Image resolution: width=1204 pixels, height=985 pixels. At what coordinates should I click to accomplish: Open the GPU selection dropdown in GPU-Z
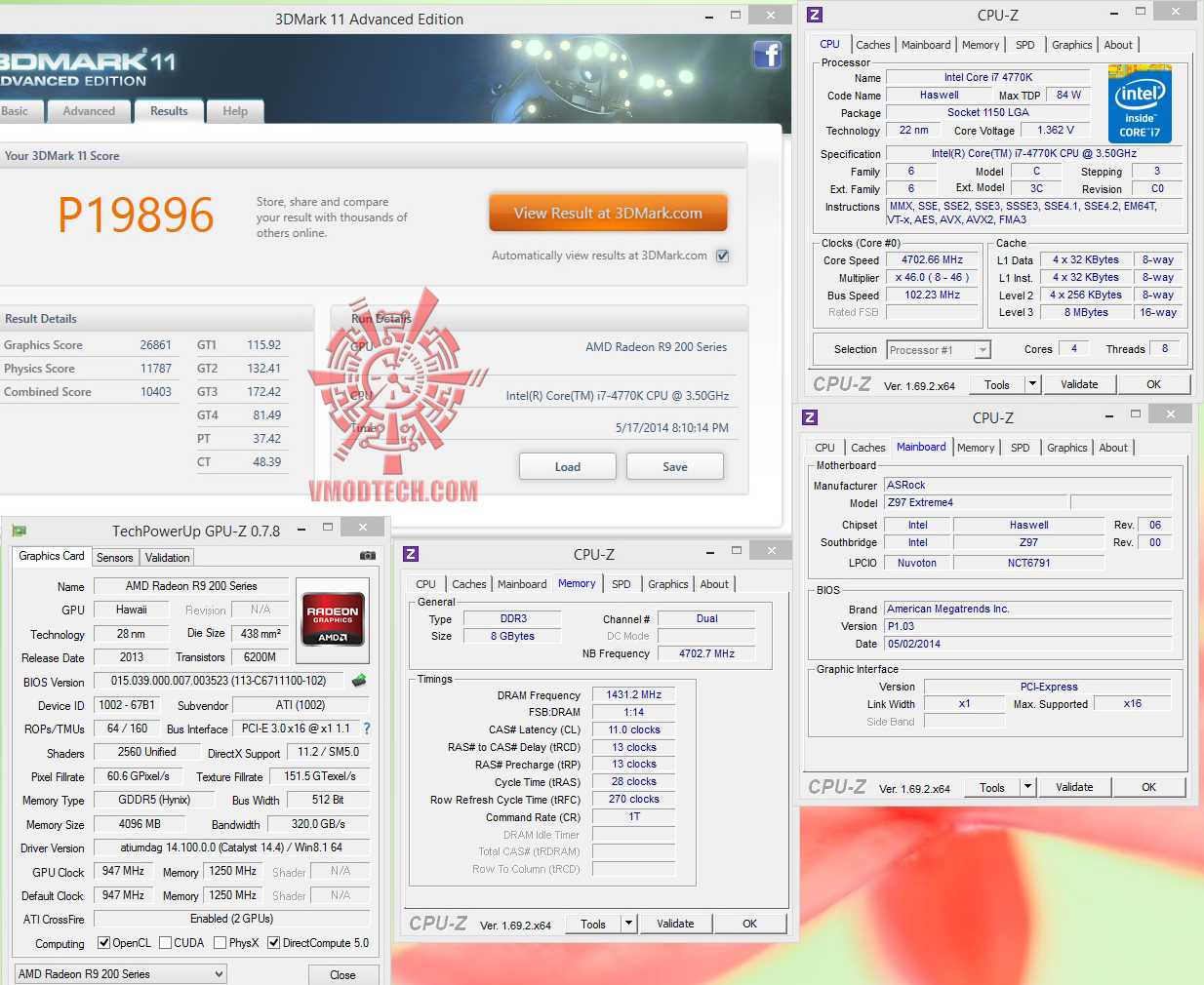tap(121, 973)
